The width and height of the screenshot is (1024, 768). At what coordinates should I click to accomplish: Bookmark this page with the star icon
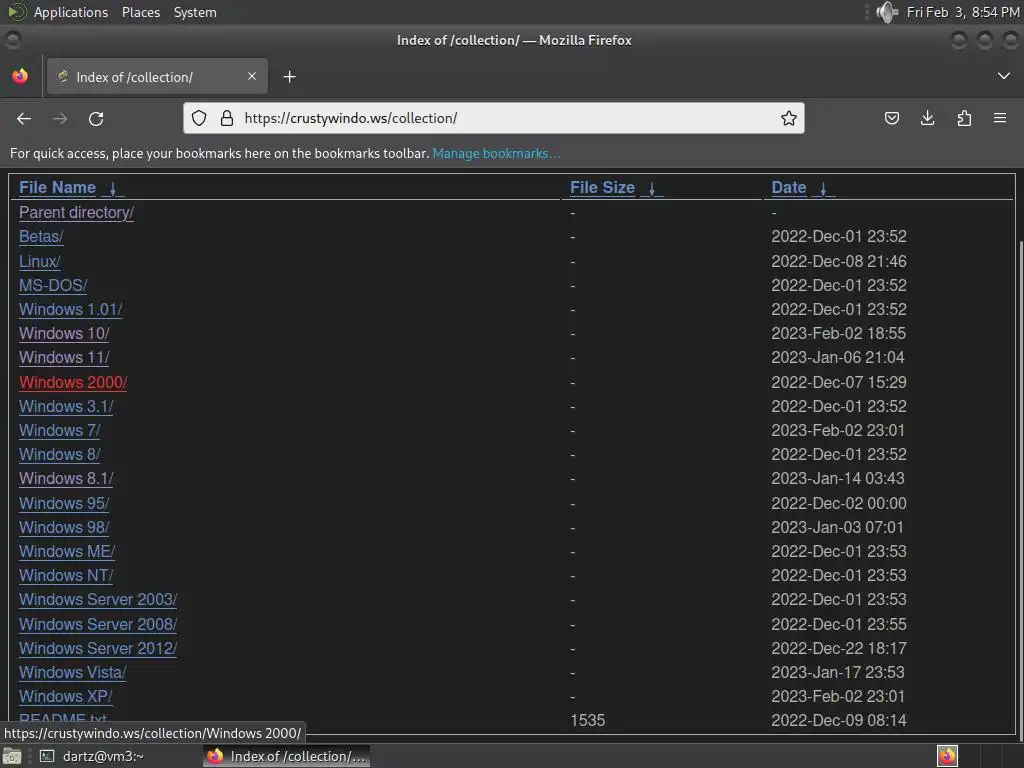click(788, 118)
